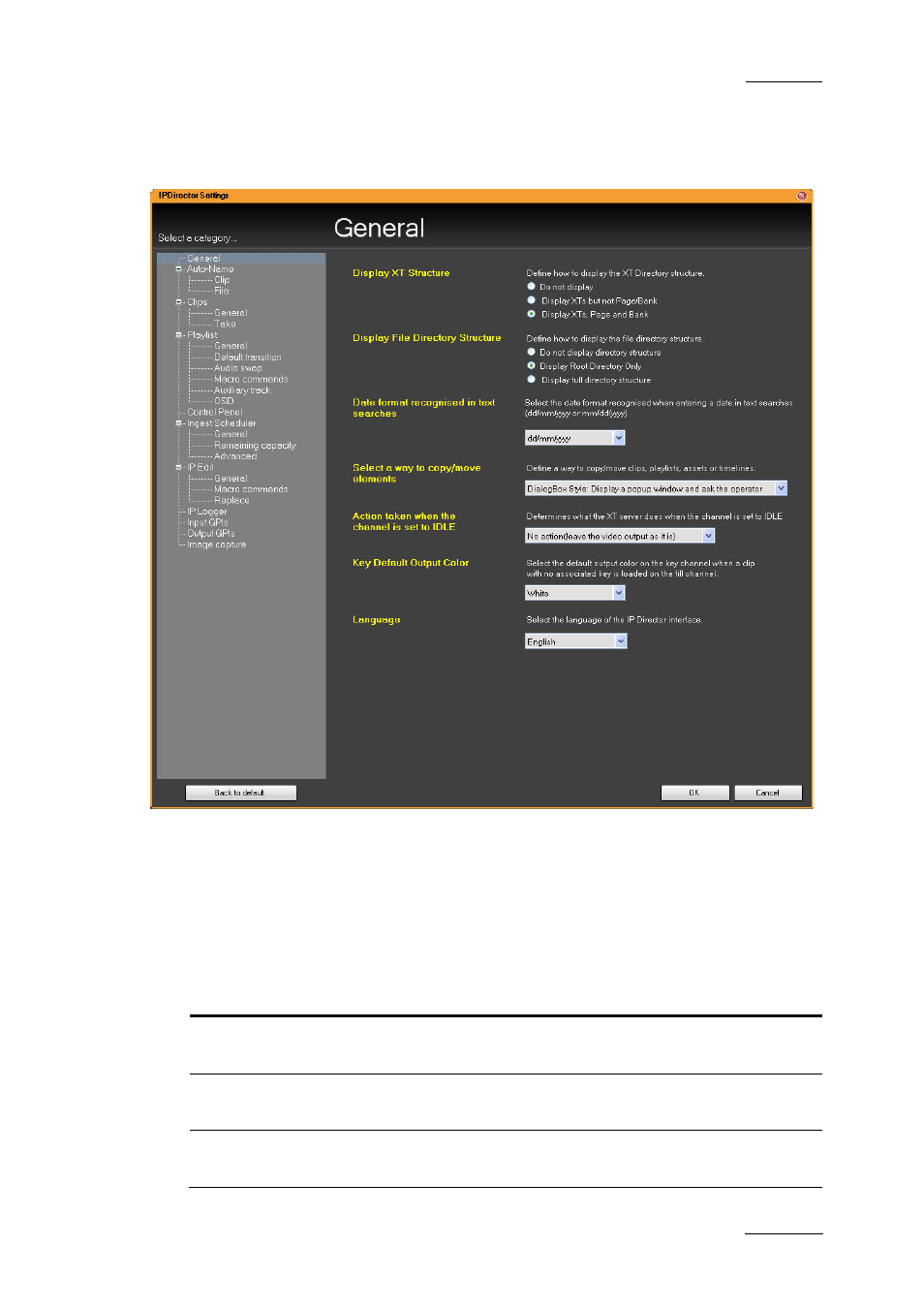Select Clip under Auto-Name

[x=222, y=280]
